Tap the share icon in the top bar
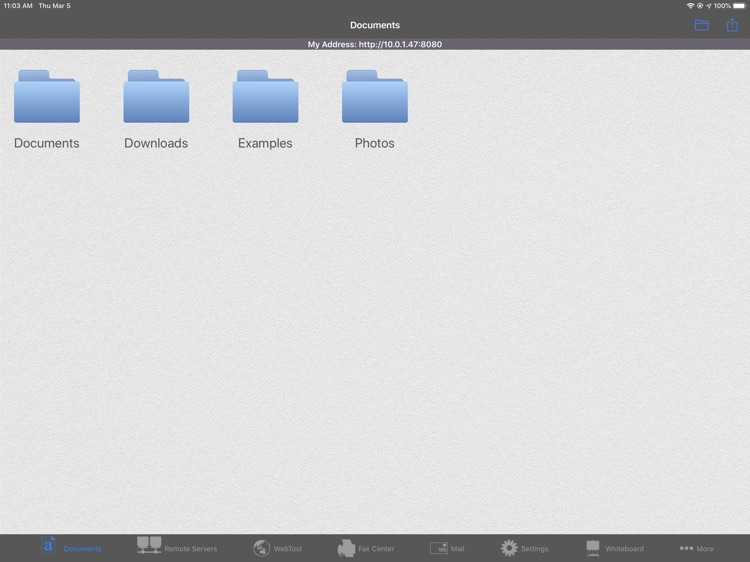The width and height of the screenshot is (750, 562). click(x=732, y=25)
